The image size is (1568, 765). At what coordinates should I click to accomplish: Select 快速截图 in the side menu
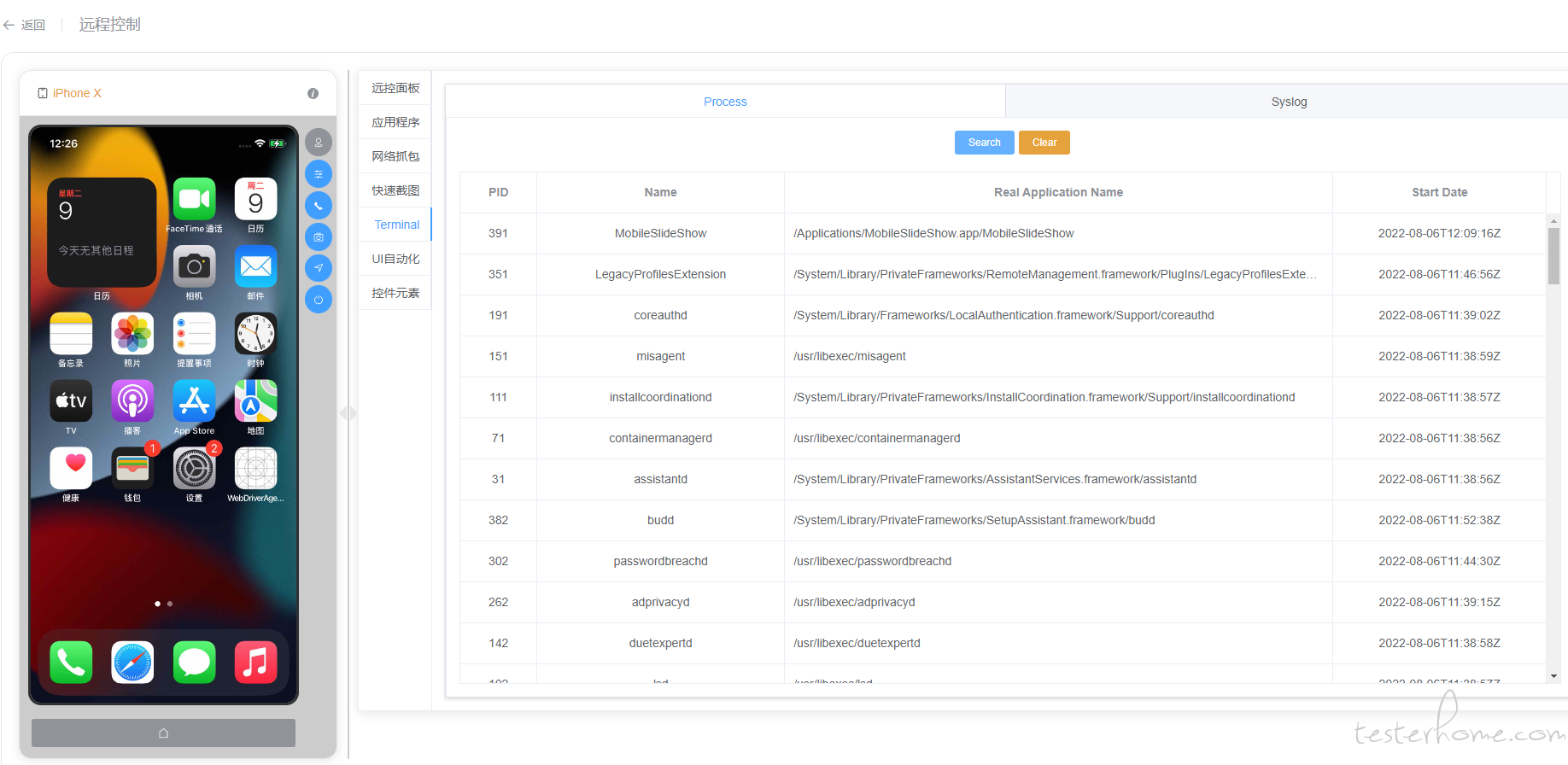click(395, 190)
